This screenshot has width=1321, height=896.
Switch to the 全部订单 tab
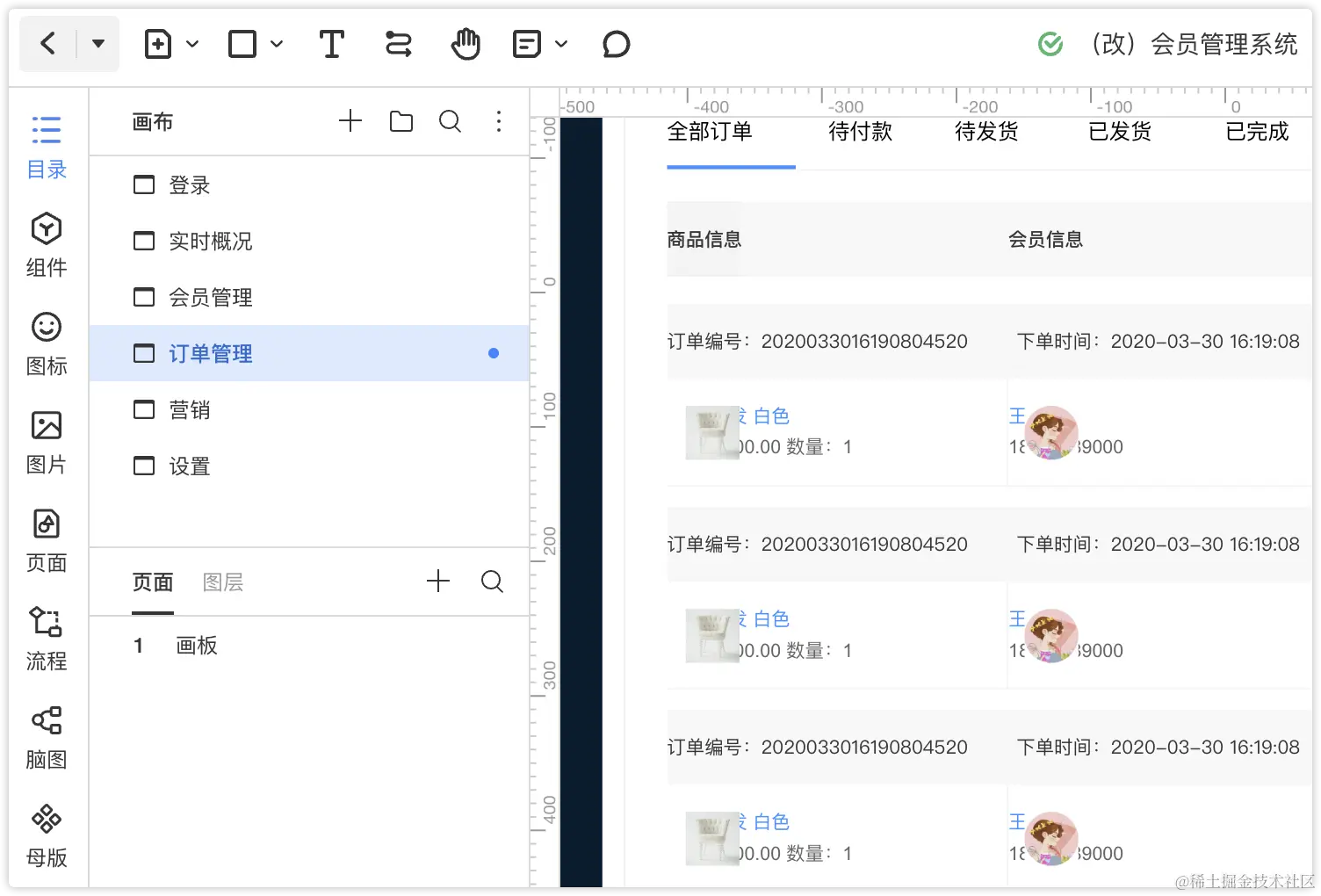[x=710, y=132]
